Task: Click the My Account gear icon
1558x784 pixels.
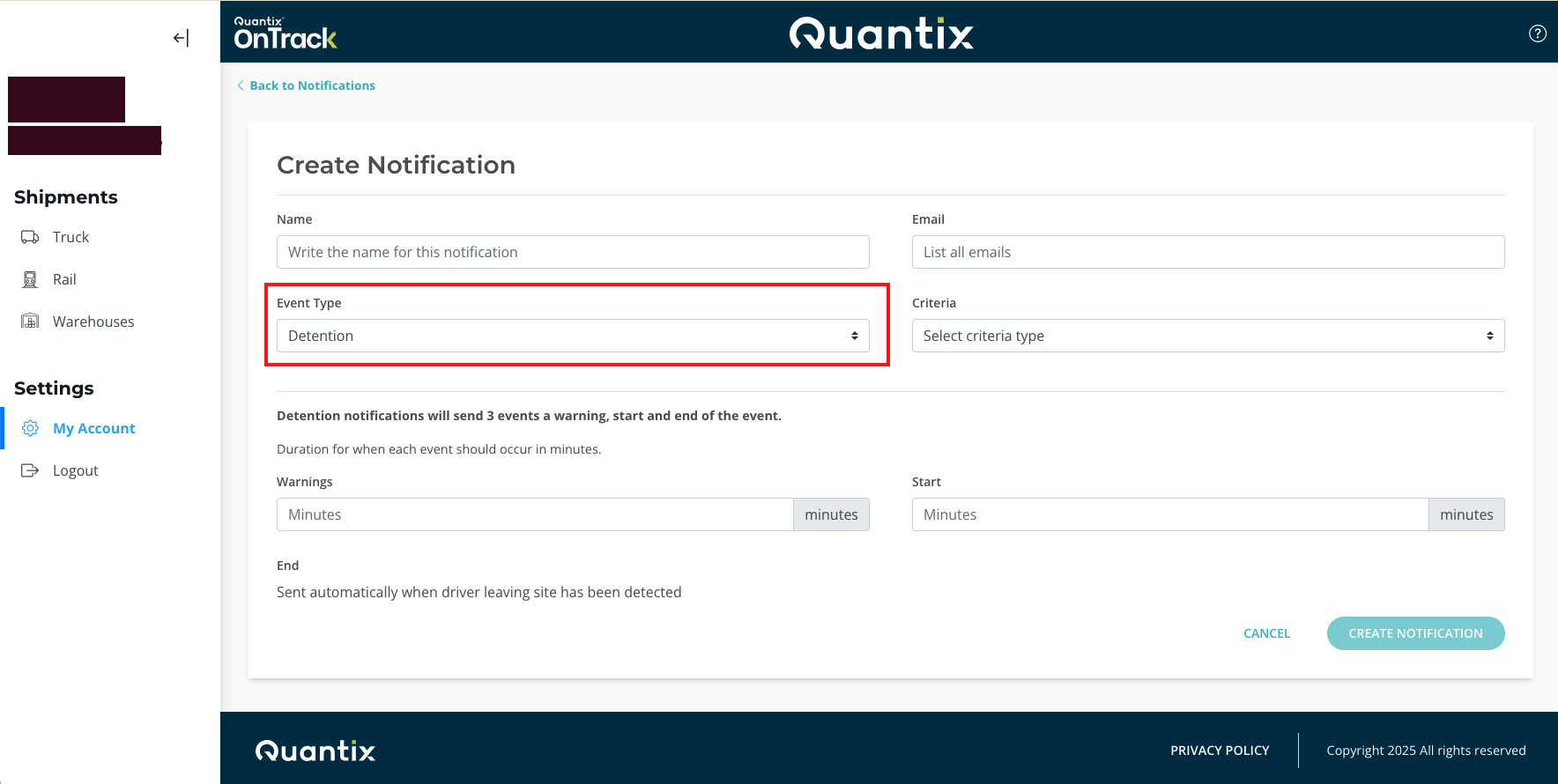Action: coord(30,428)
